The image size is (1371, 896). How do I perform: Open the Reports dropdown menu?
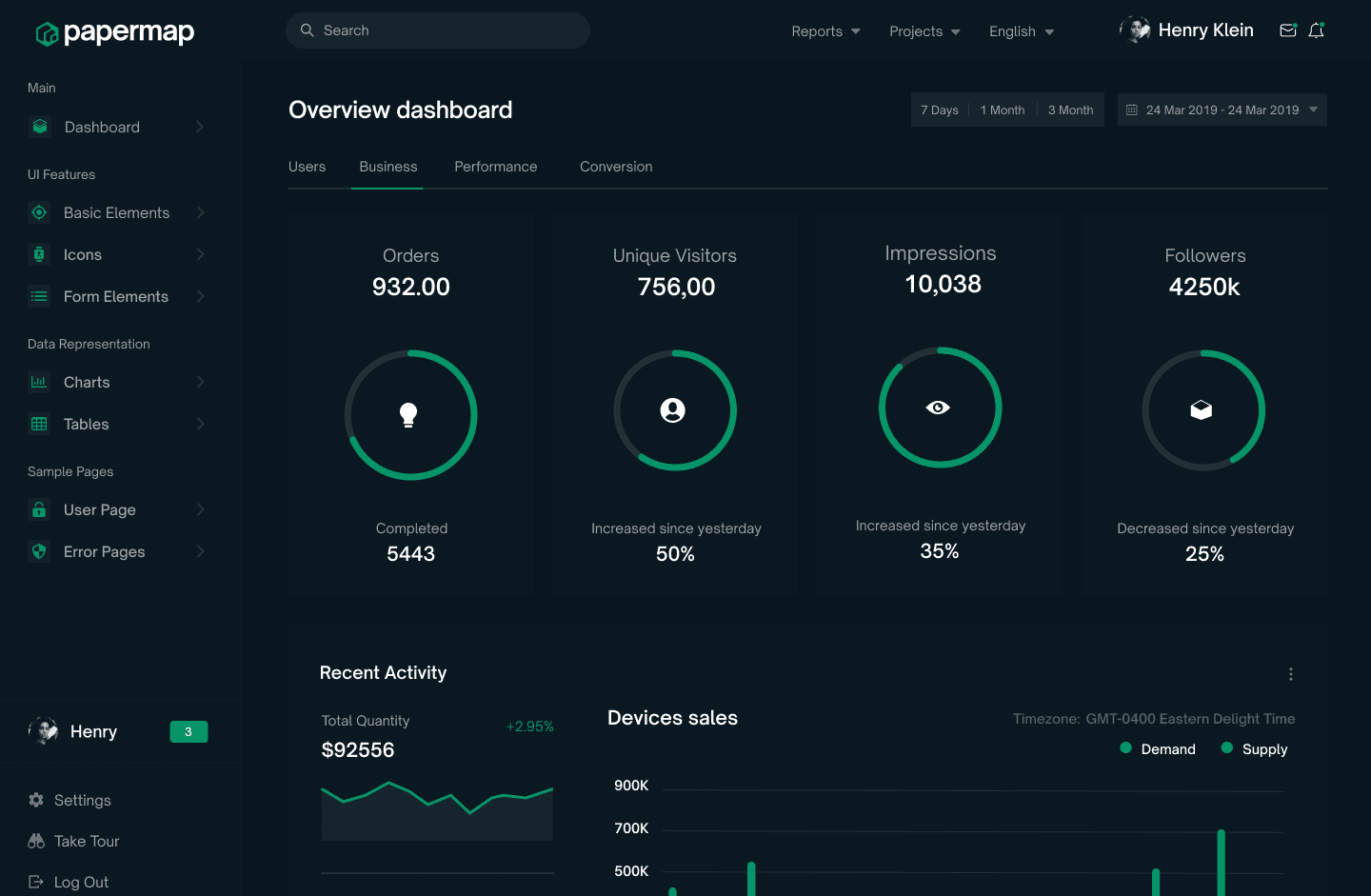tap(825, 31)
